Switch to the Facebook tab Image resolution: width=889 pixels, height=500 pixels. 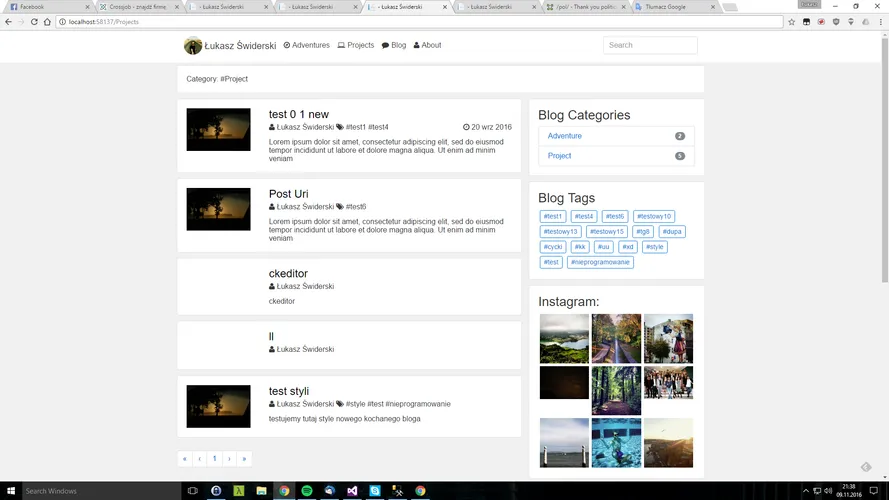49,7
